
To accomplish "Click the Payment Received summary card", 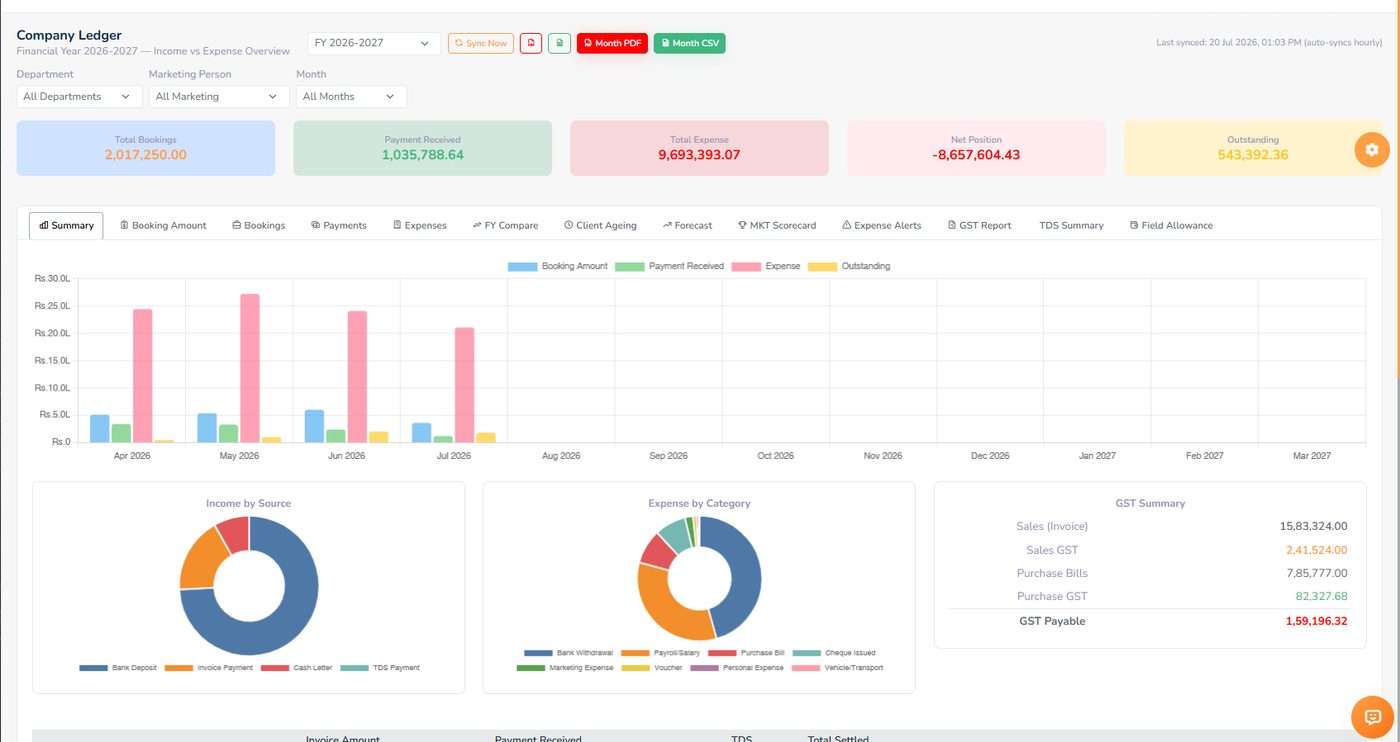I will (x=422, y=148).
